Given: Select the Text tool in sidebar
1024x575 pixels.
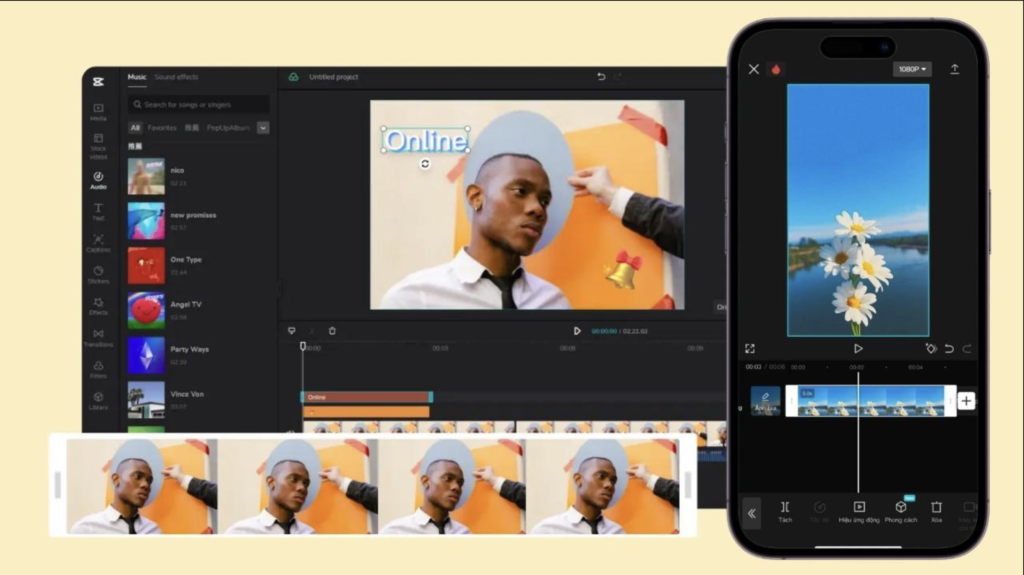Looking at the screenshot, I should (x=98, y=210).
